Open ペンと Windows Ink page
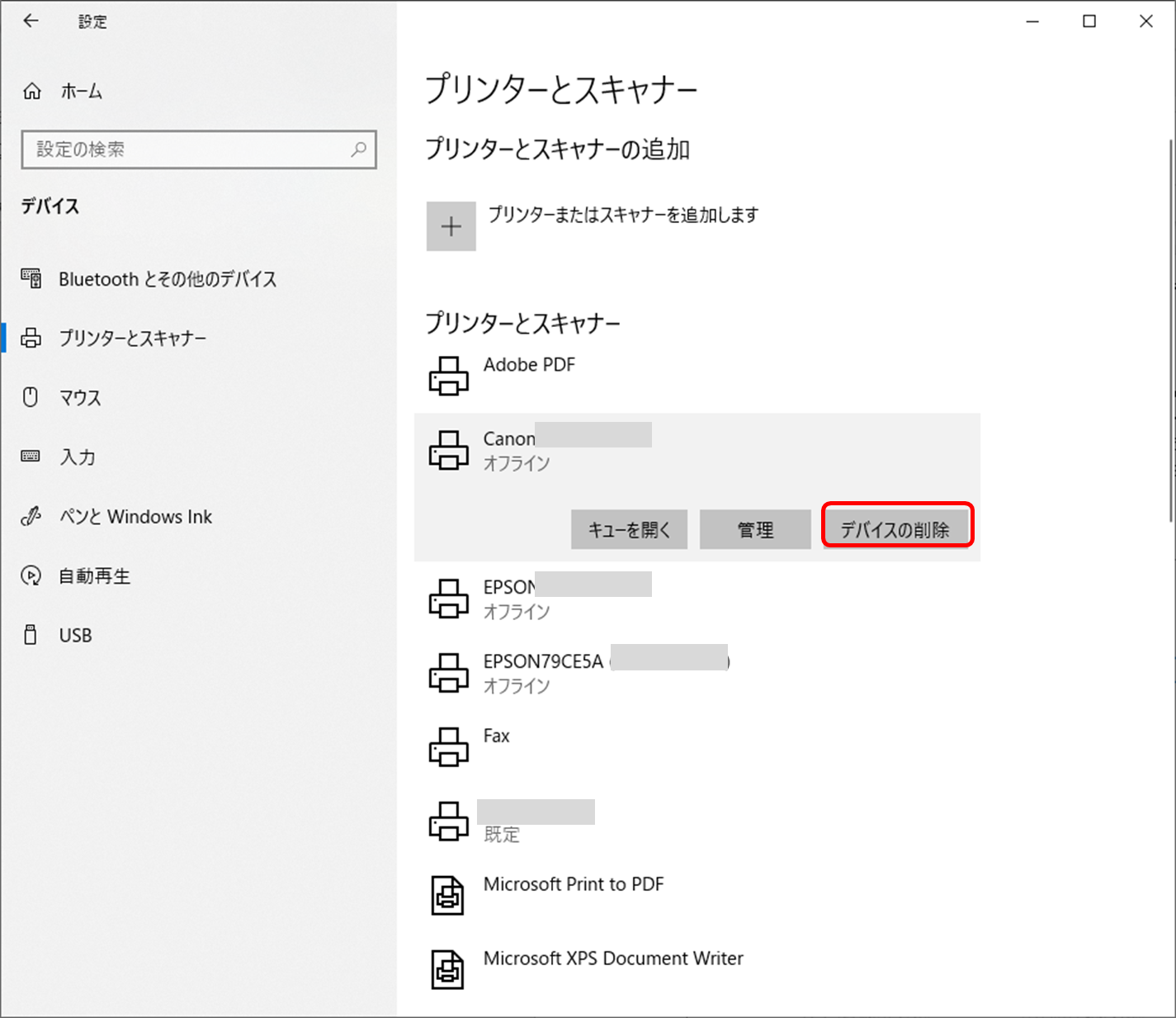1176x1018 pixels. pyautogui.click(x=135, y=517)
